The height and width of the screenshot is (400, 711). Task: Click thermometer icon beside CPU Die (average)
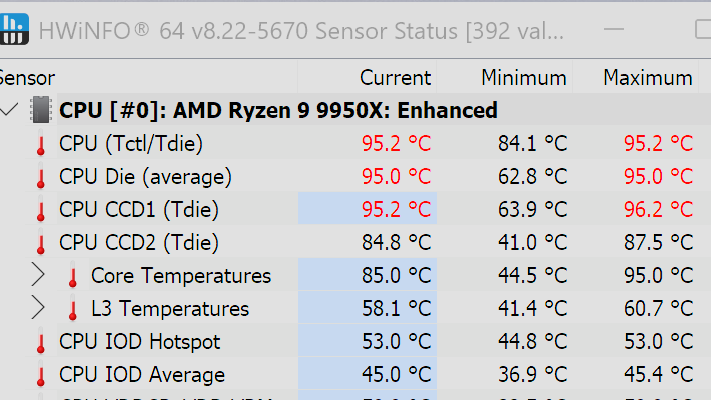coord(41,177)
